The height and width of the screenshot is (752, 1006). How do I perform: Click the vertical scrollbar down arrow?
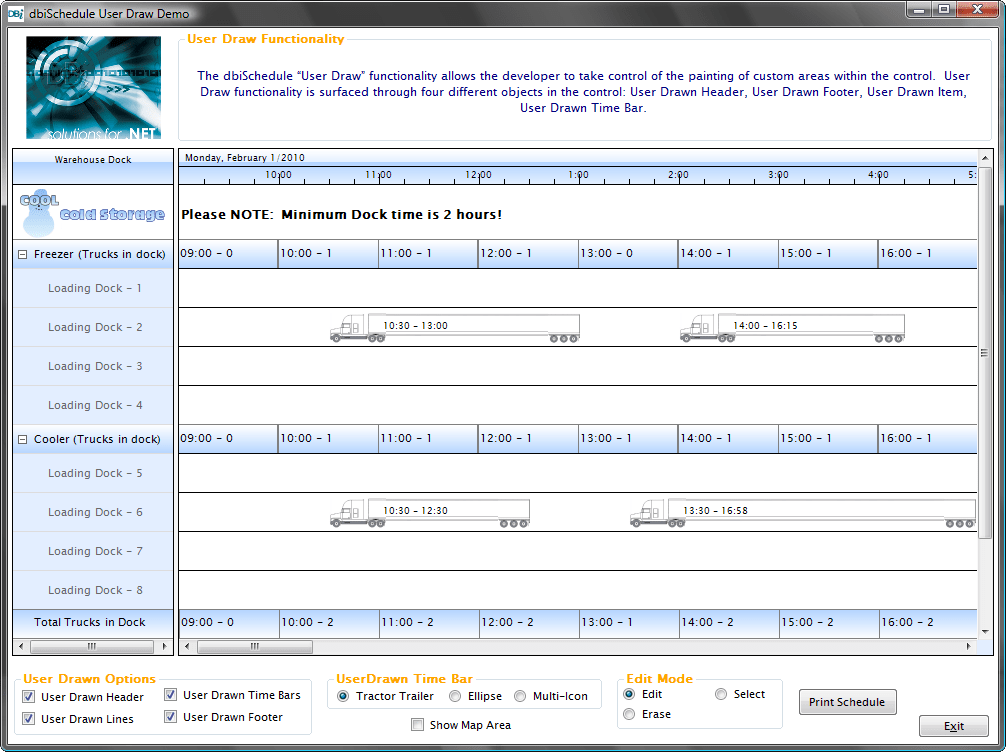click(x=985, y=632)
